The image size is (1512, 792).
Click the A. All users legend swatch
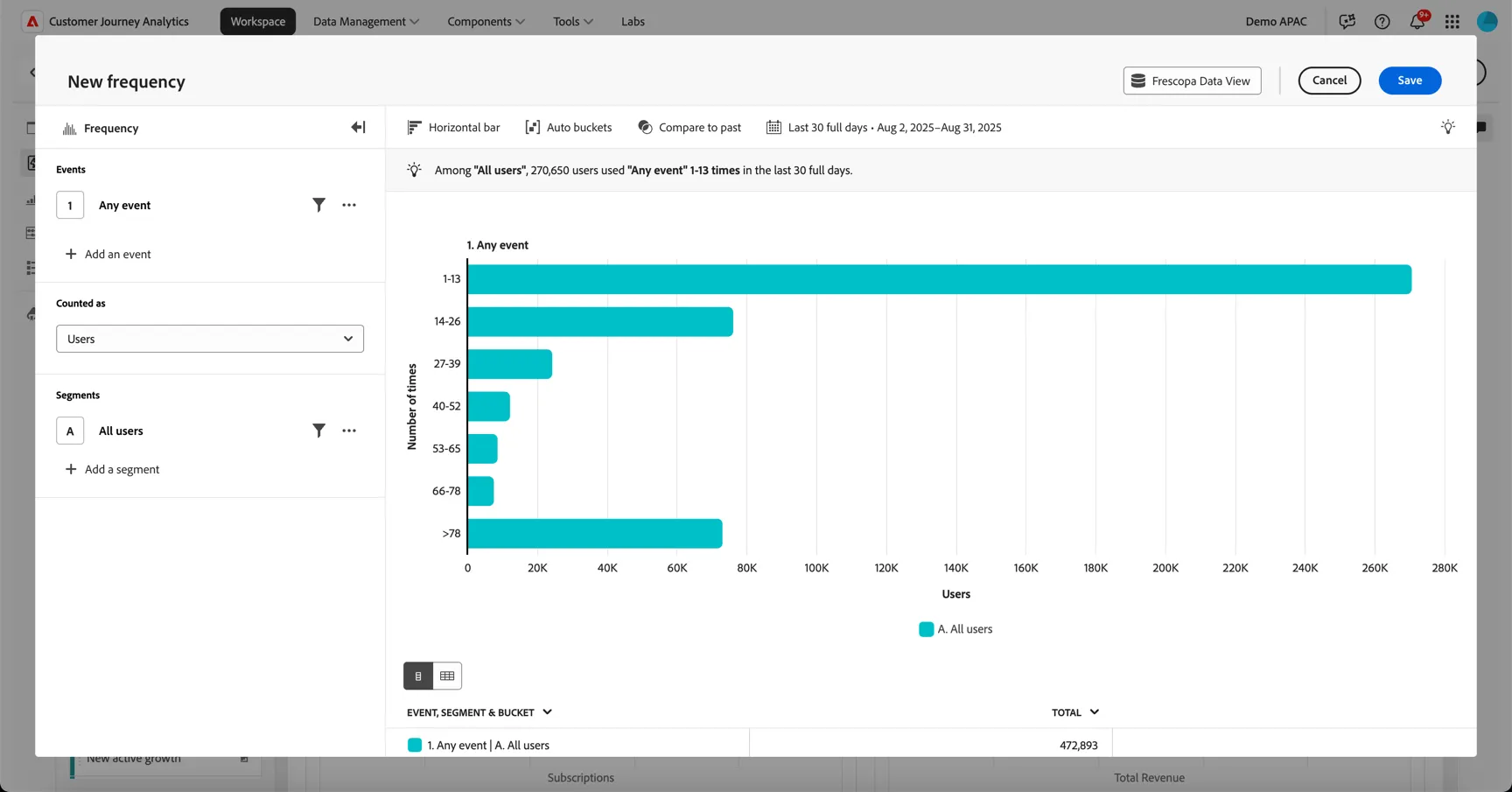coord(927,629)
